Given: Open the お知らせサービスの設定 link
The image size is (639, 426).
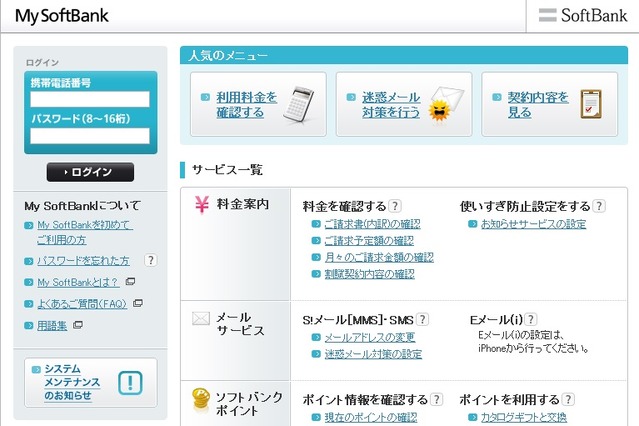Looking at the screenshot, I should tap(533, 224).
